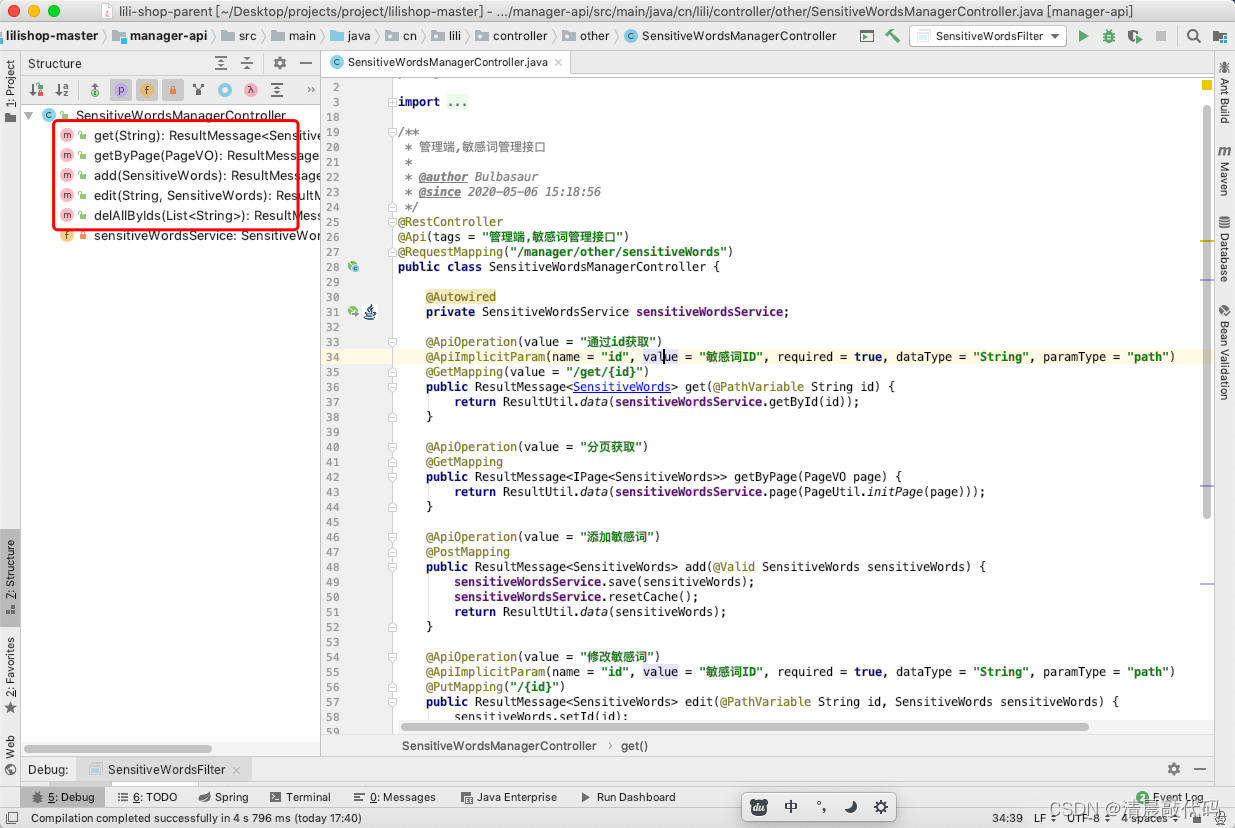1235x828 pixels.
Task: Click the Event Log button
Action: click(1170, 798)
